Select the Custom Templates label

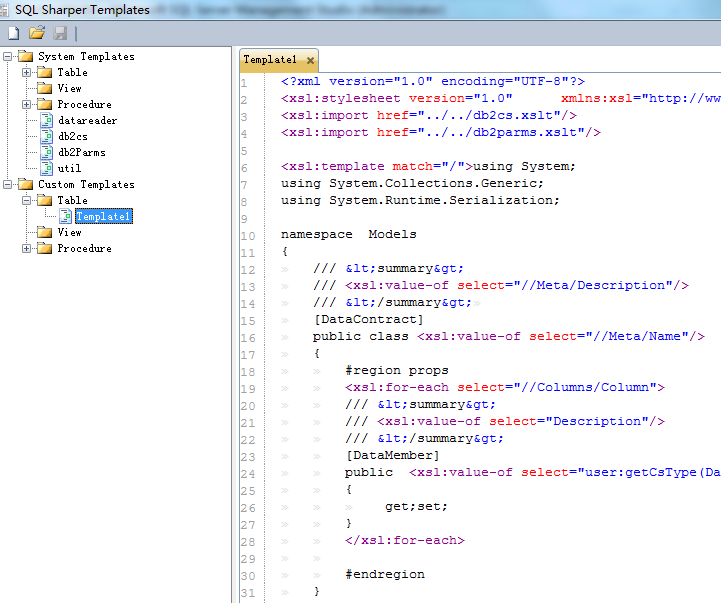click(86, 184)
